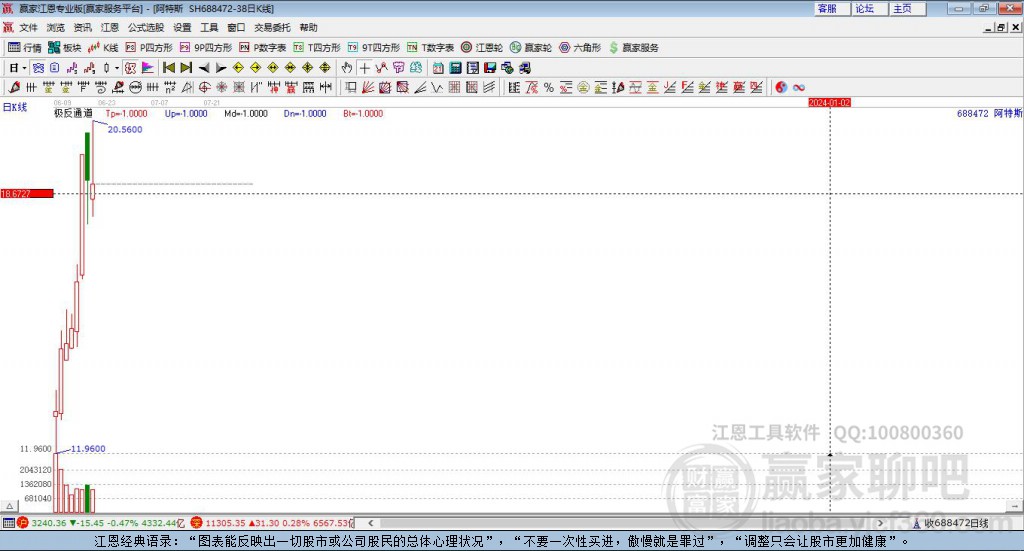
Task: Jump to last bar with ▶| icon
Action: coord(186,68)
